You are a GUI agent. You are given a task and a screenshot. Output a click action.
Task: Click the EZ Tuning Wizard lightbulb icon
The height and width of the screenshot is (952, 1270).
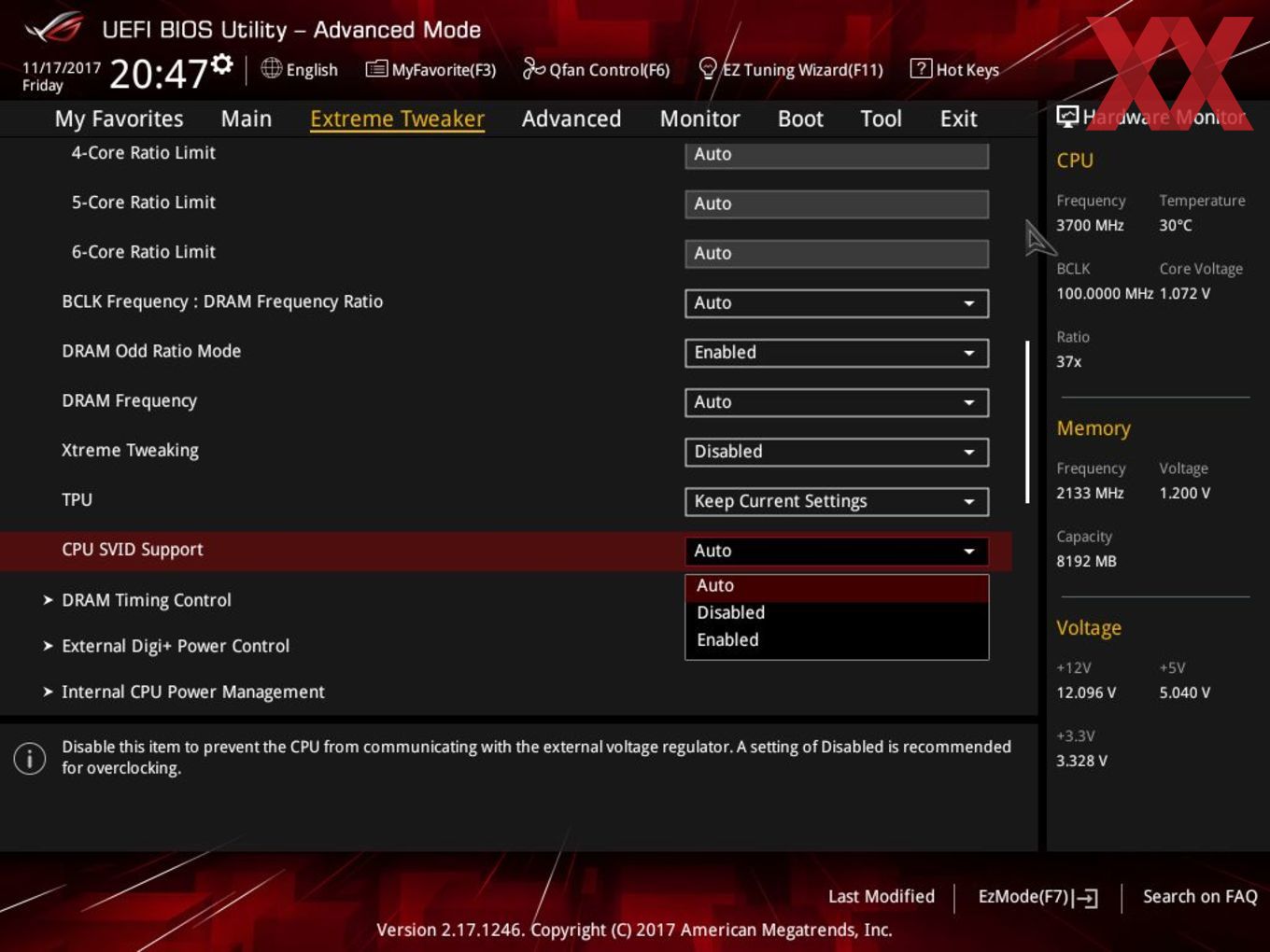click(x=708, y=68)
